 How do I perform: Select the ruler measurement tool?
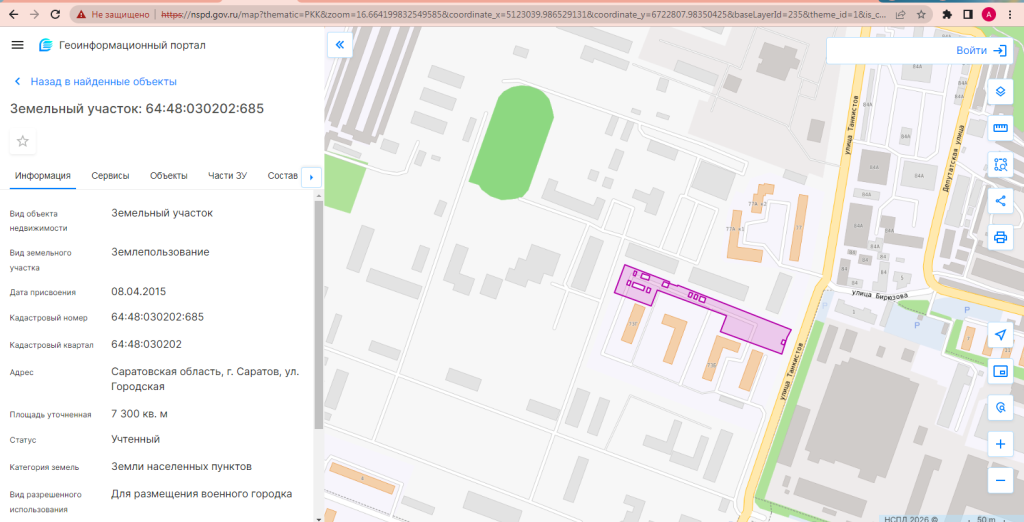(1000, 128)
